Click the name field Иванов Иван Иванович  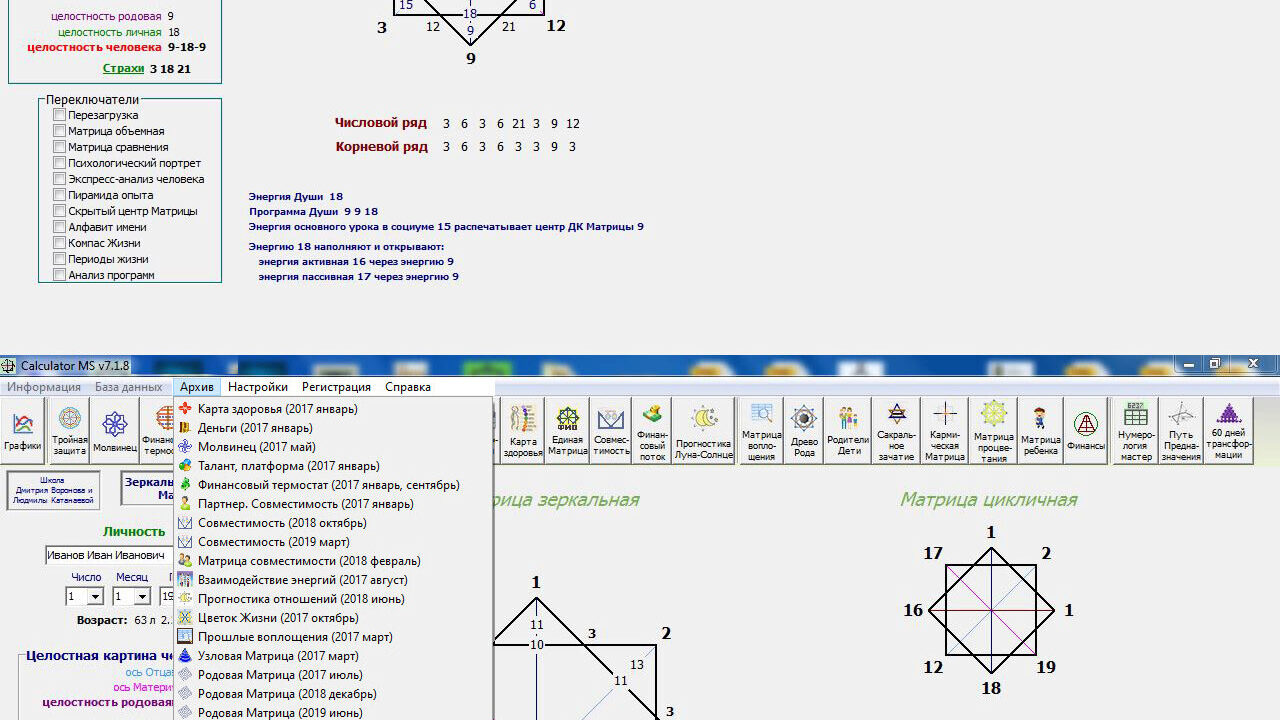coord(106,555)
